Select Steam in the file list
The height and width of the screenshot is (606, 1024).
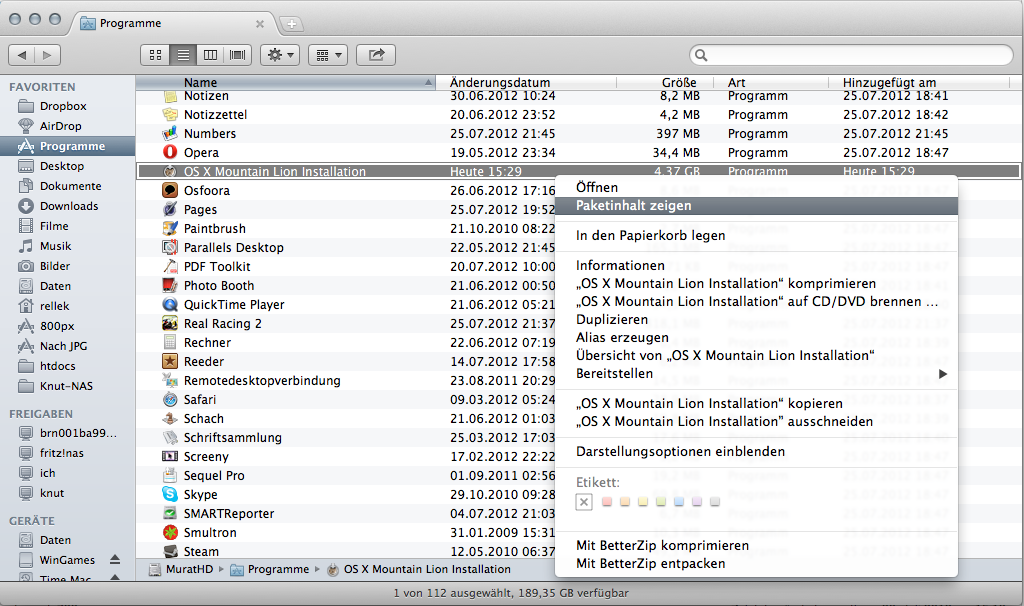pos(200,551)
